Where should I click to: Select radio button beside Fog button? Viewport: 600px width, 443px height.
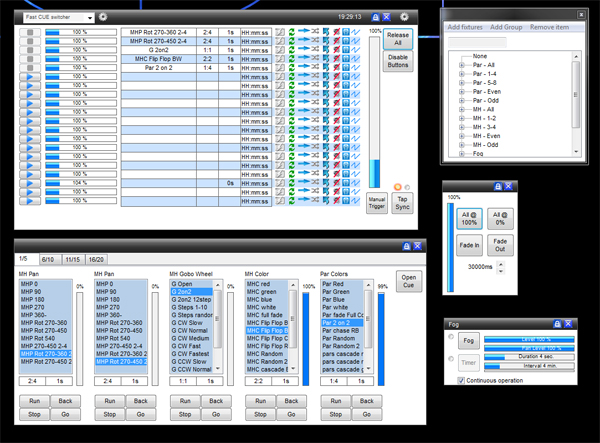(x=451, y=337)
